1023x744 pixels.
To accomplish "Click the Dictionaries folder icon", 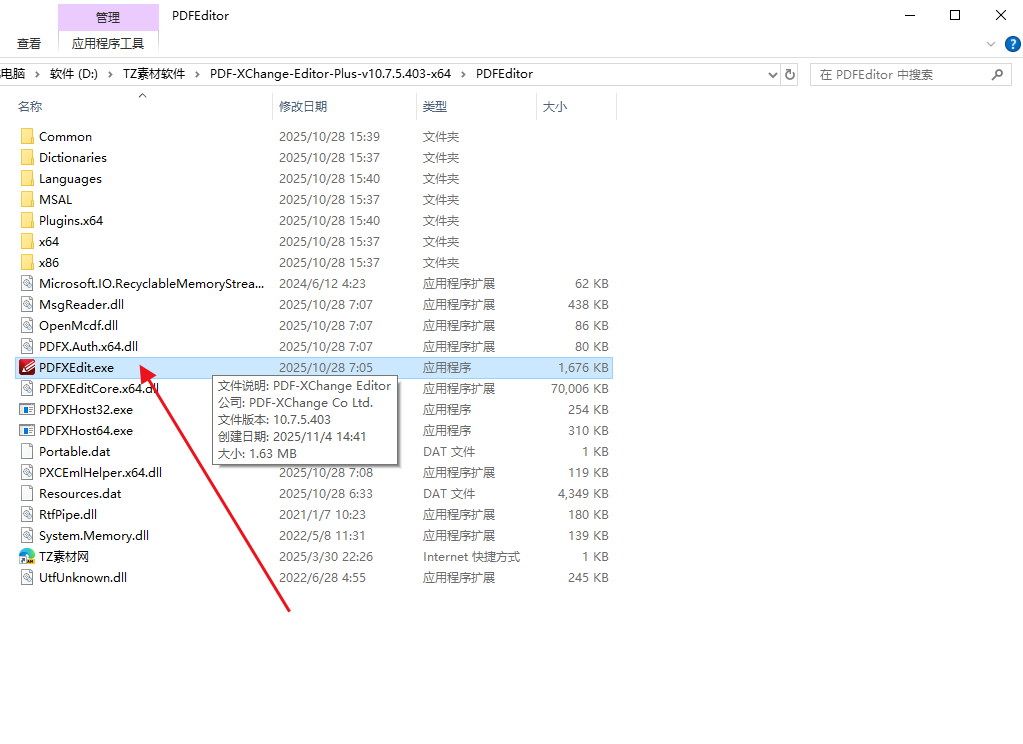I will 27,157.
